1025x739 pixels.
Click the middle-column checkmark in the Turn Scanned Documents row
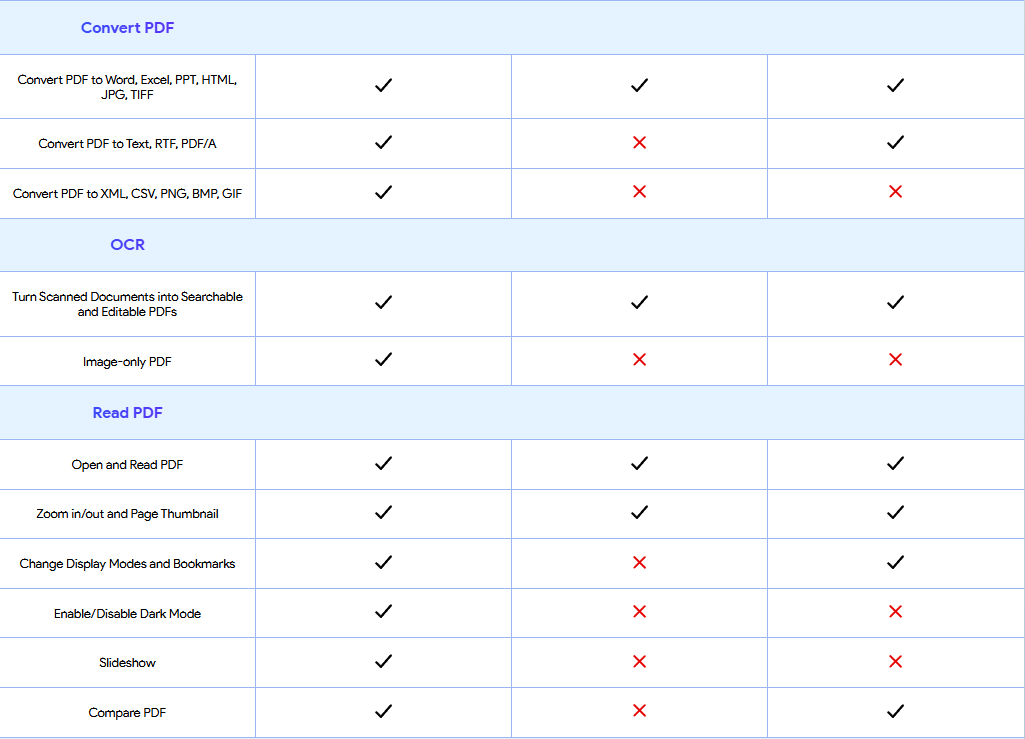click(639, 302)
